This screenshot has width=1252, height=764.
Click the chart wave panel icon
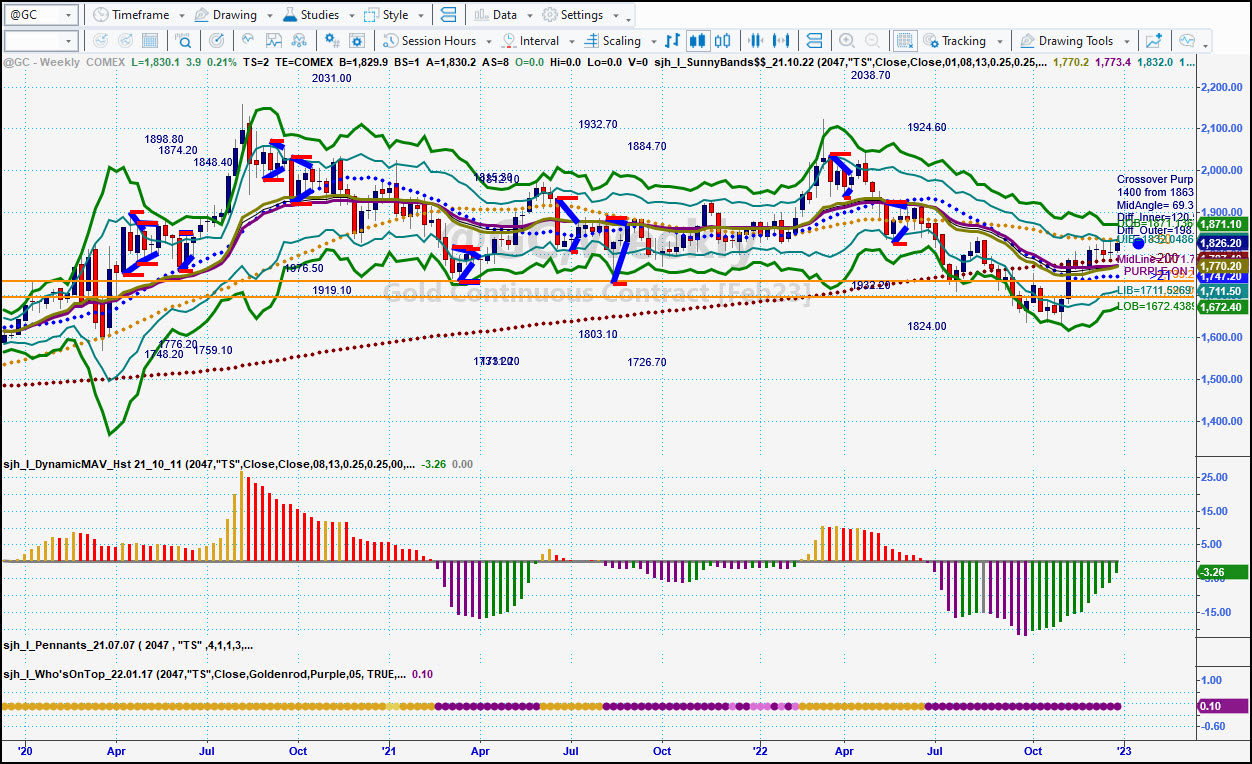pyautogui.click(x=273, y=41)
